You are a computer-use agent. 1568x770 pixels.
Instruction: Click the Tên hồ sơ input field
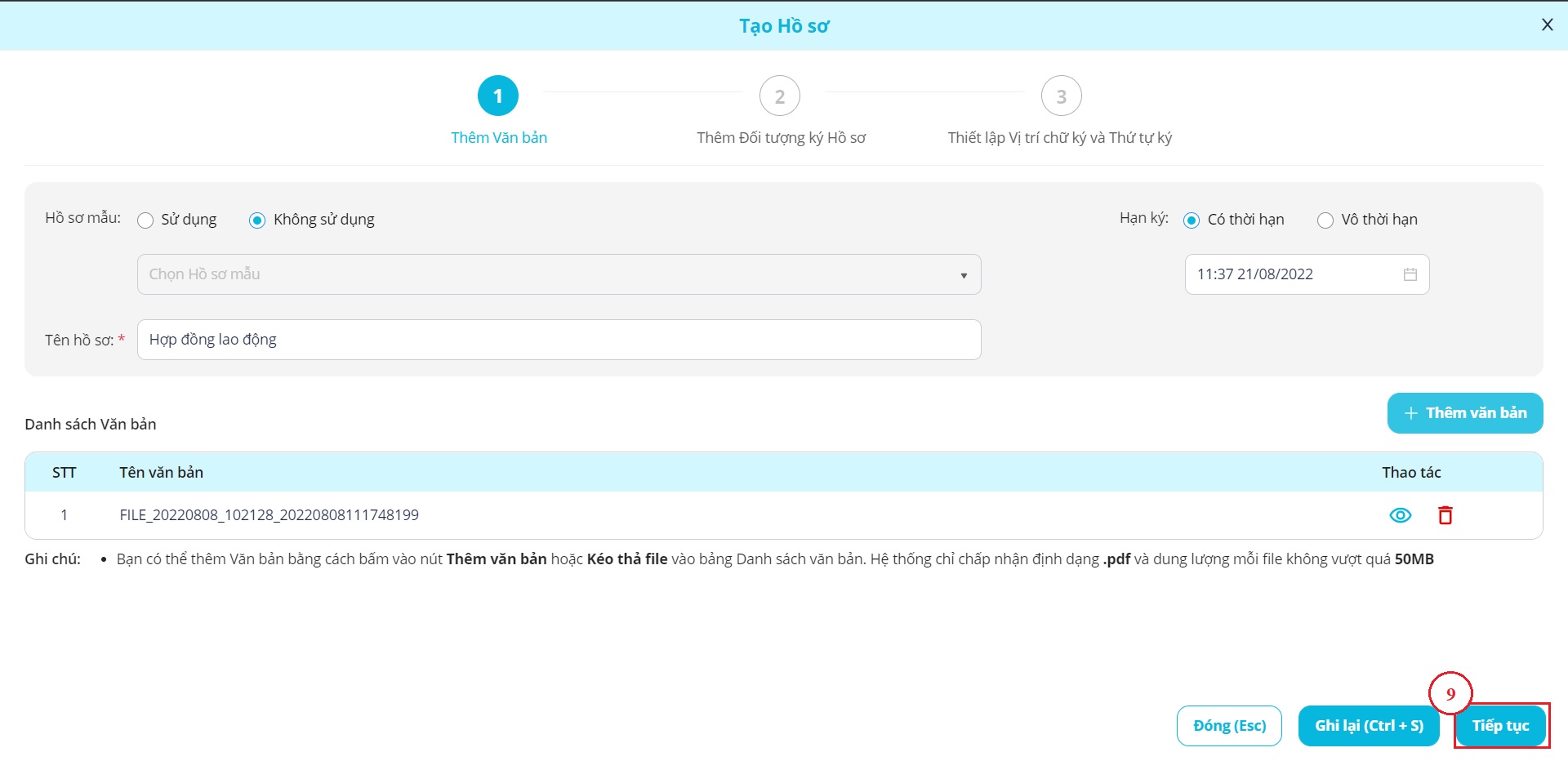(559, 340)
